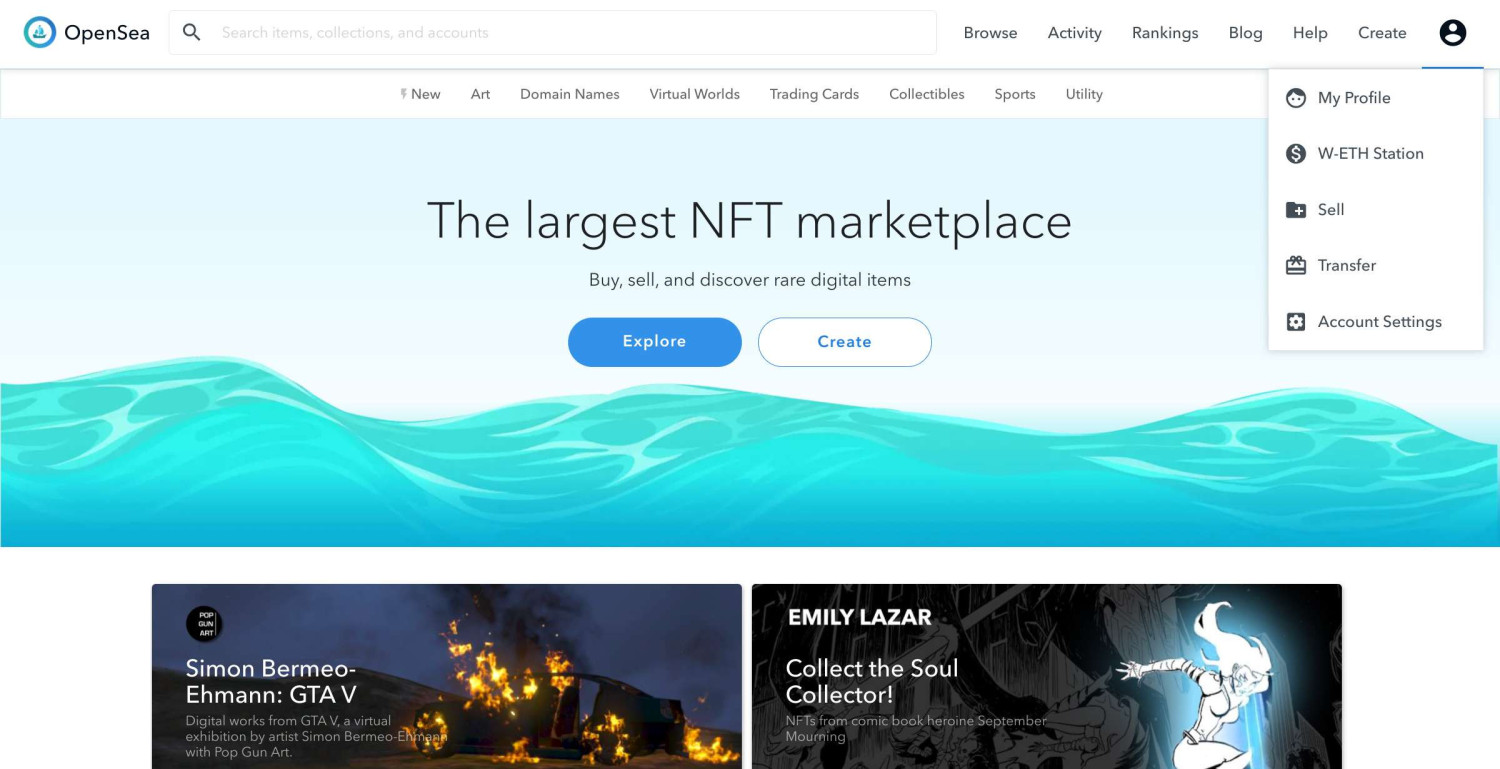Image resolution: width=1500 pixels, height=769 pixels.
Task: Select the Art category tab
Action: [x=480, y=94]
